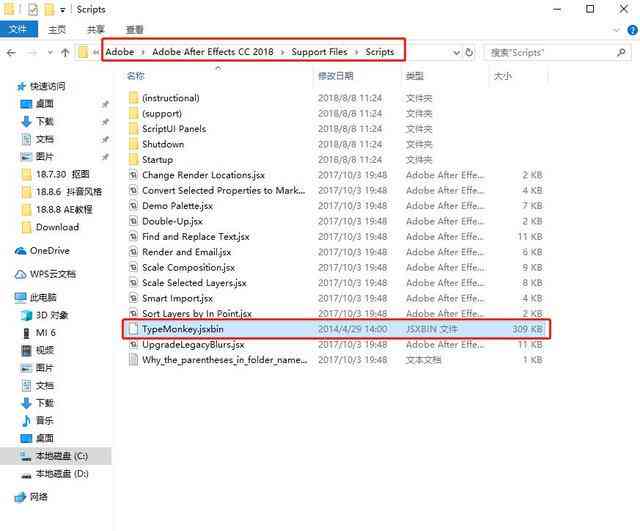Viewport: 640px width, 531px height.
Task: Open recent locations dropdown arrow
Action: click(x=50, y=52)
